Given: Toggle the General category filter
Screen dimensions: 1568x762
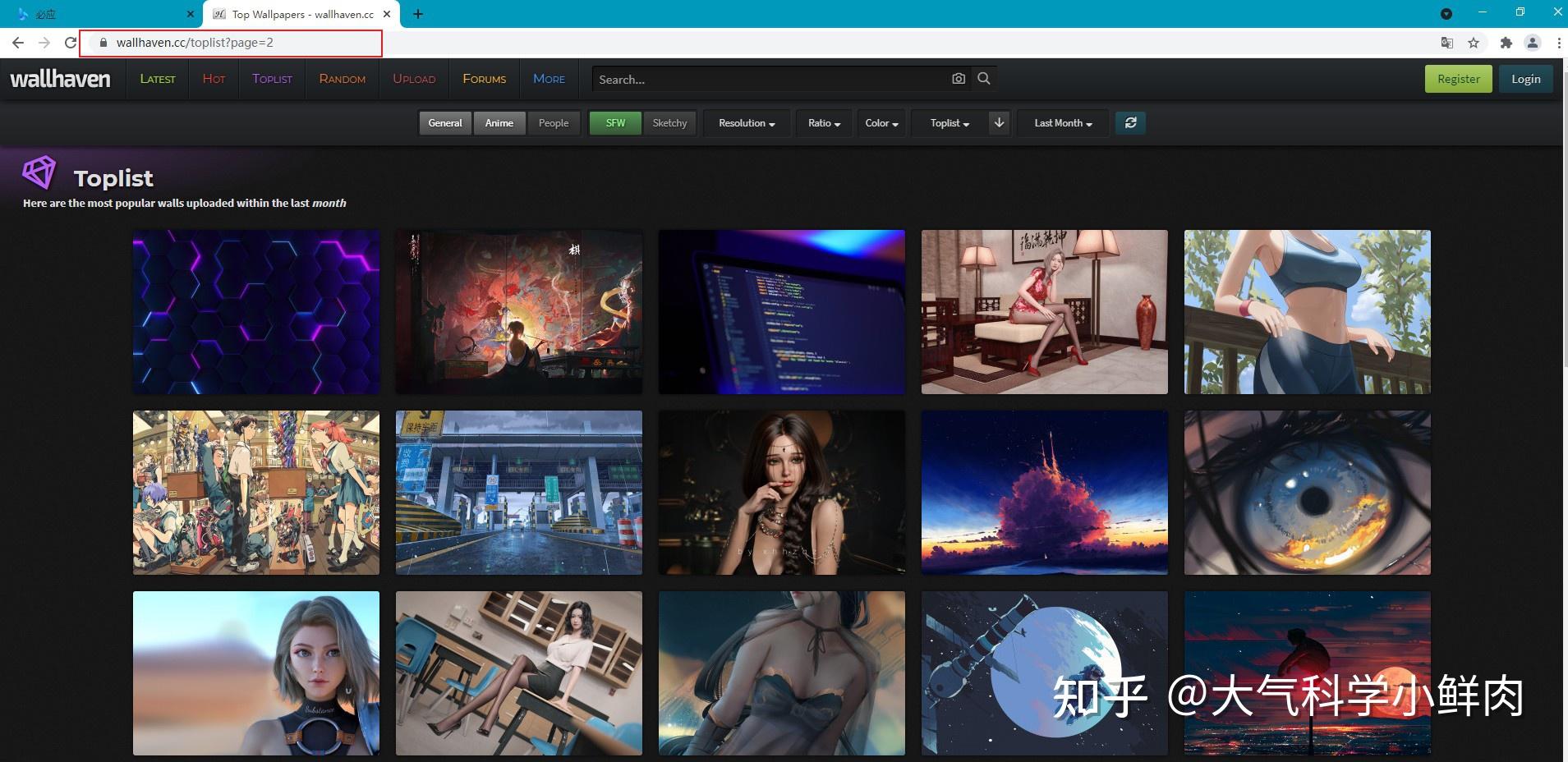Looking at the screenshot, I should pyautogui.click(x=445, y=123).
